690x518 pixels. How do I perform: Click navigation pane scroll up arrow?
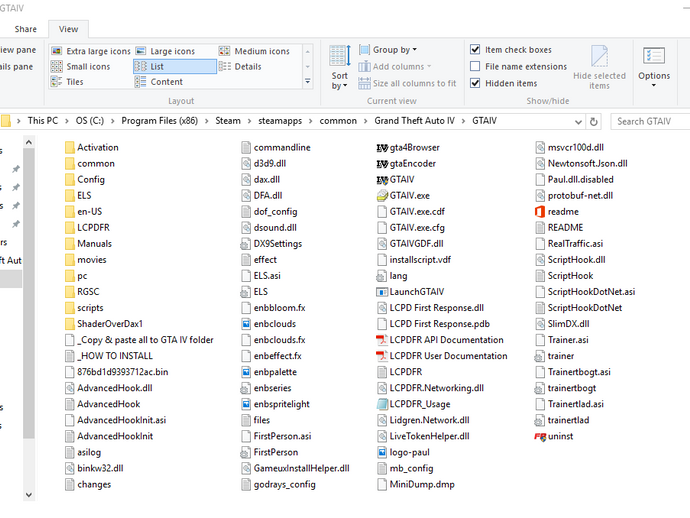pos(29,142)
